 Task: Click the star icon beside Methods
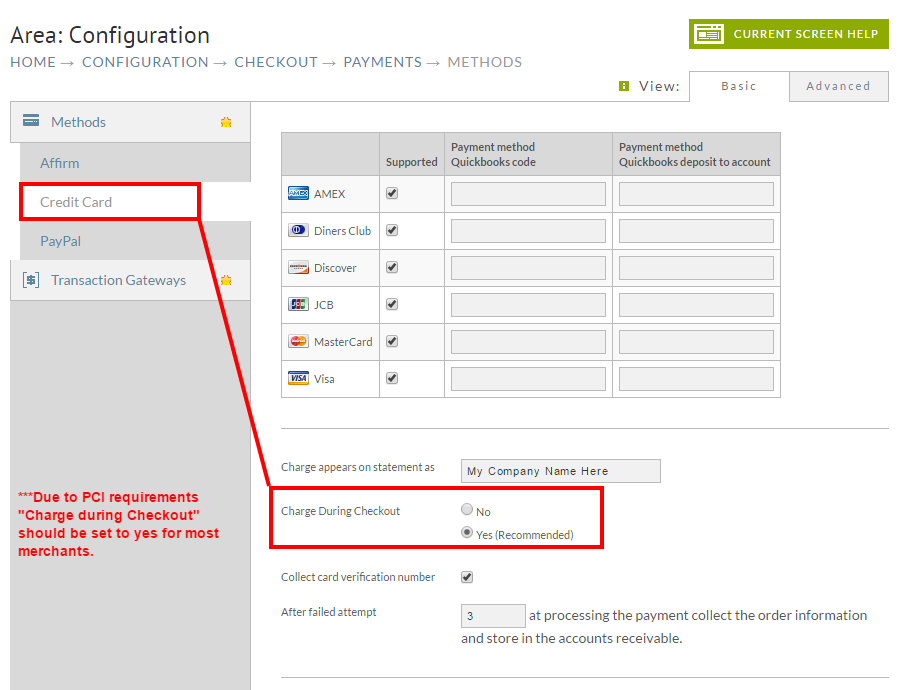tap(226, 122)
